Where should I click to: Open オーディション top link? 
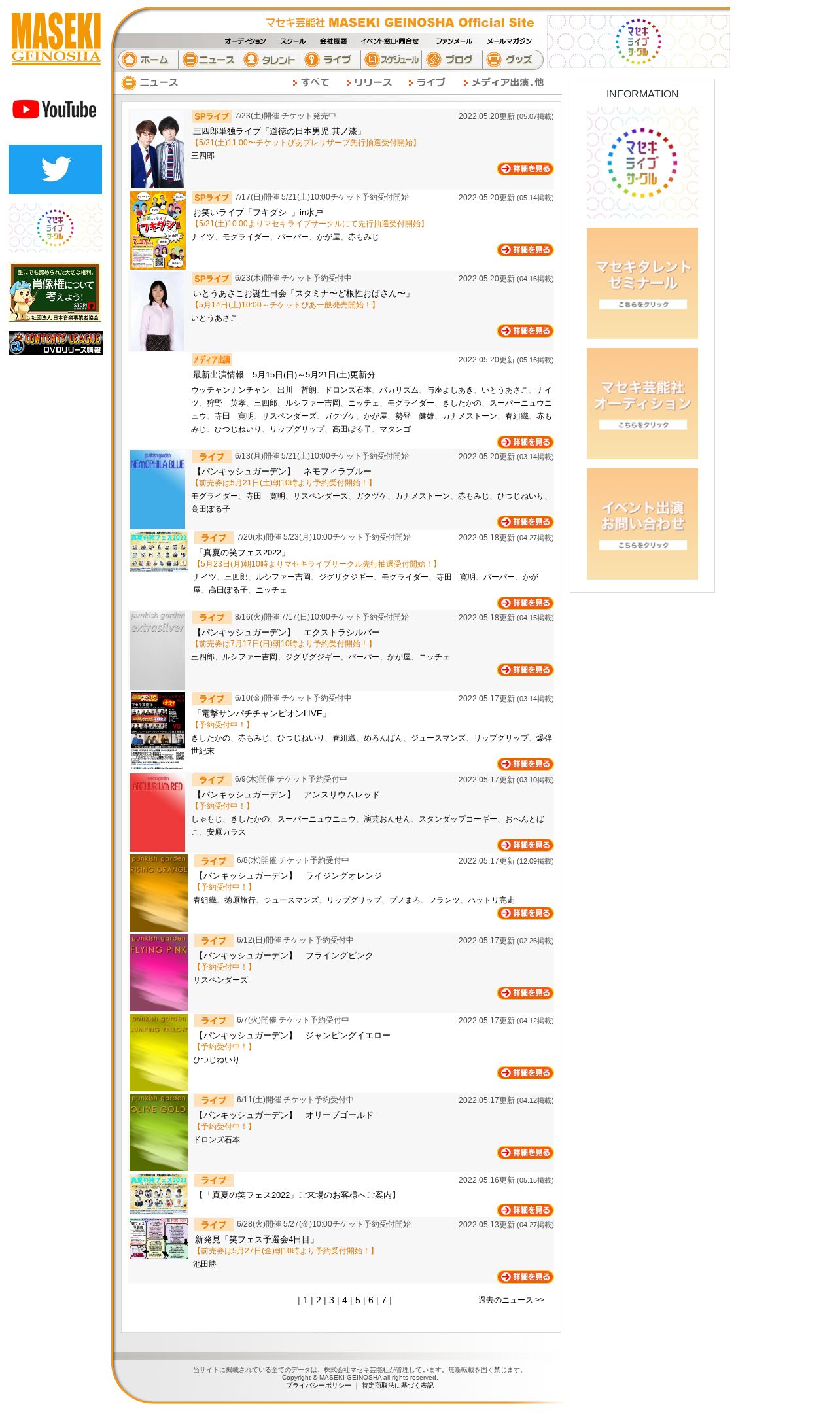tap(245, 41)
